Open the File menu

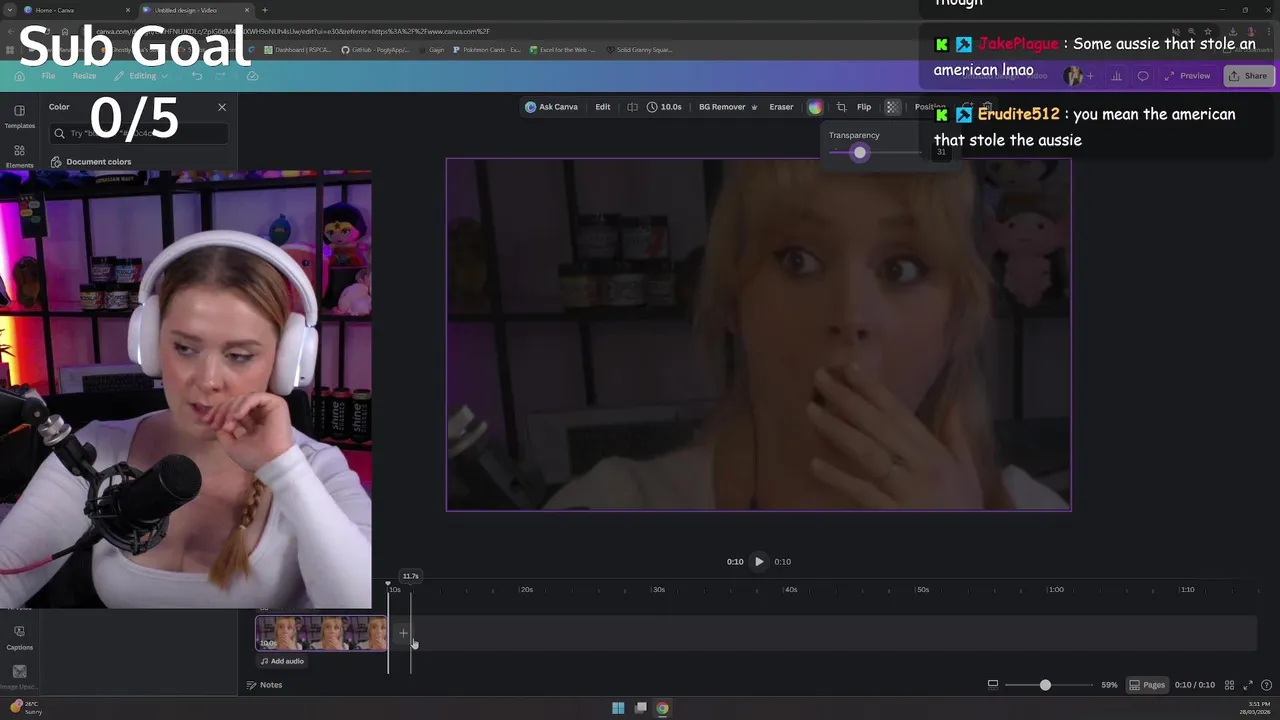(48, 76)
